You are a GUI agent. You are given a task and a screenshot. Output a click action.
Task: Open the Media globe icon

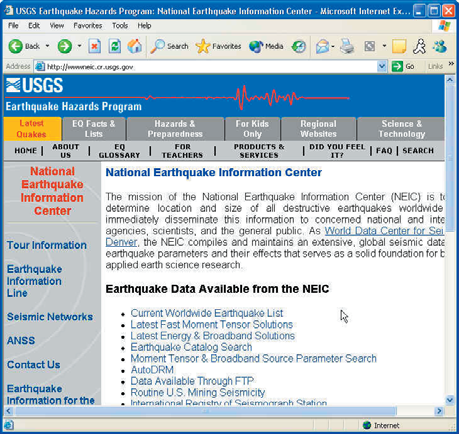pos(256,46)
